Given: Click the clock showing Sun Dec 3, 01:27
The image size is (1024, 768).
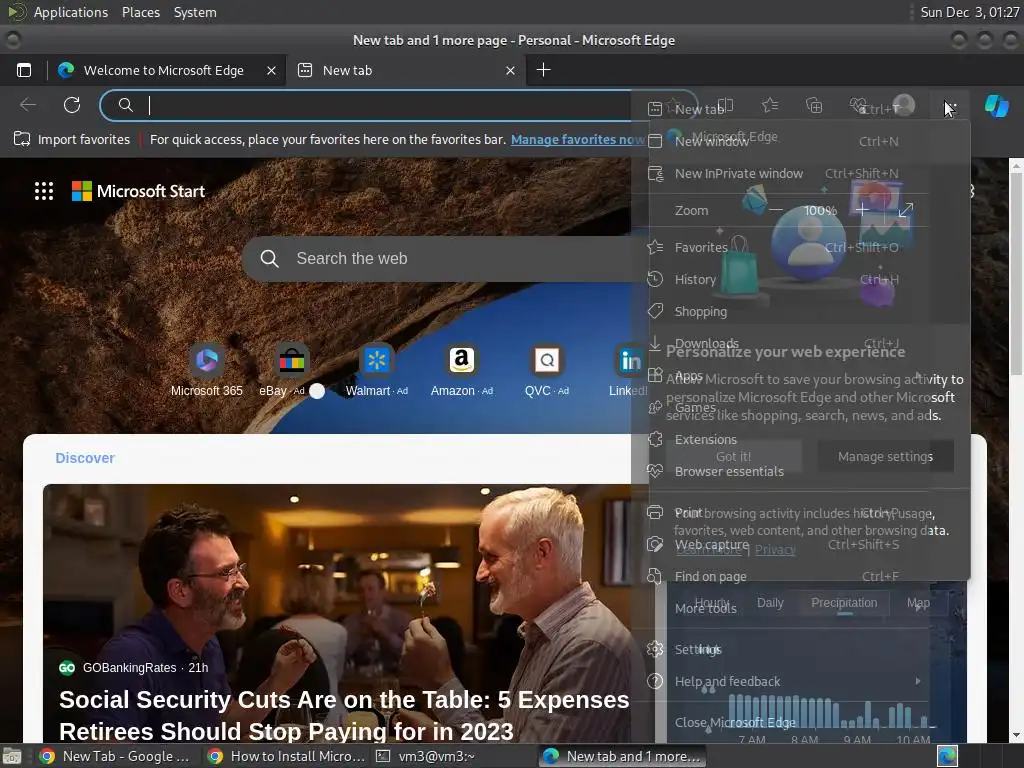Looking at the screenshot, I should click(970, 12).
